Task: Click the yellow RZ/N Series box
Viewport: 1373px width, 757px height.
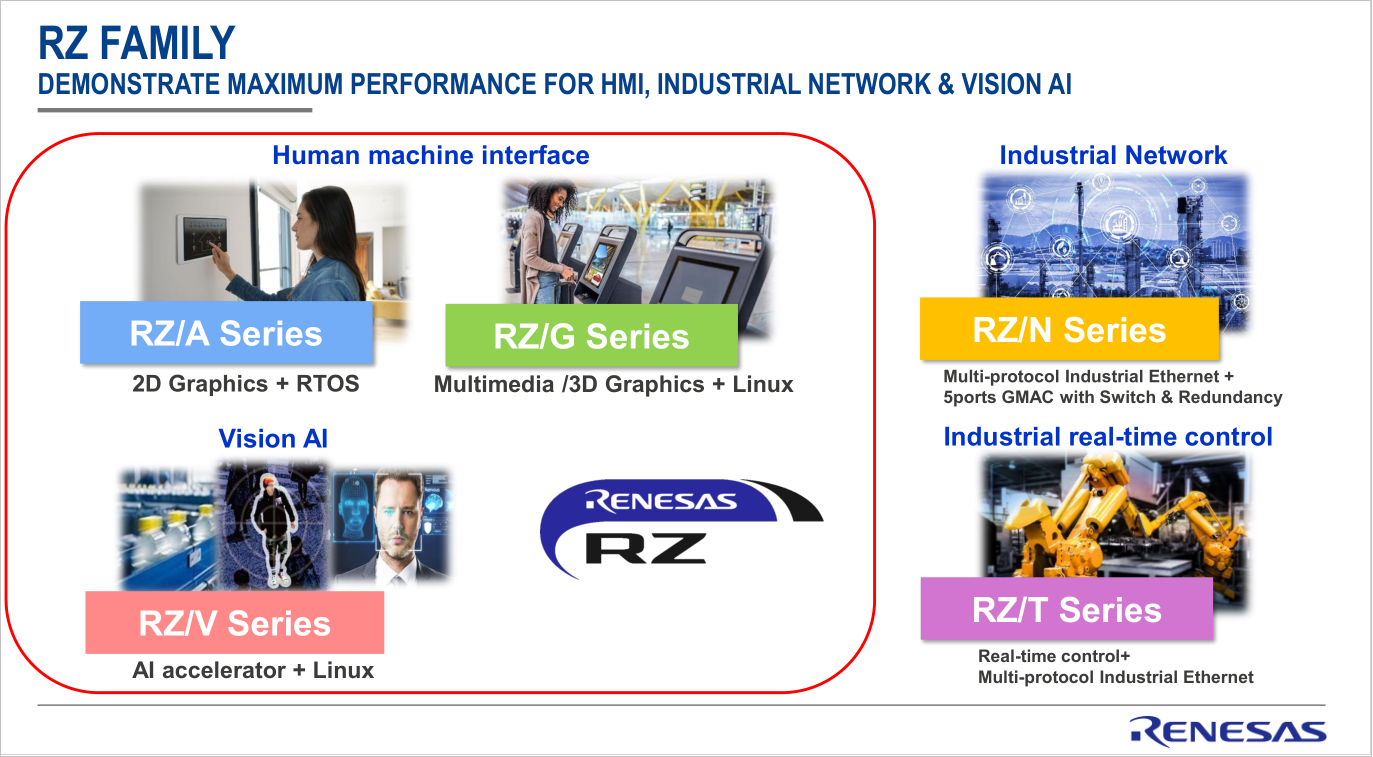Action: (1069, 329)
